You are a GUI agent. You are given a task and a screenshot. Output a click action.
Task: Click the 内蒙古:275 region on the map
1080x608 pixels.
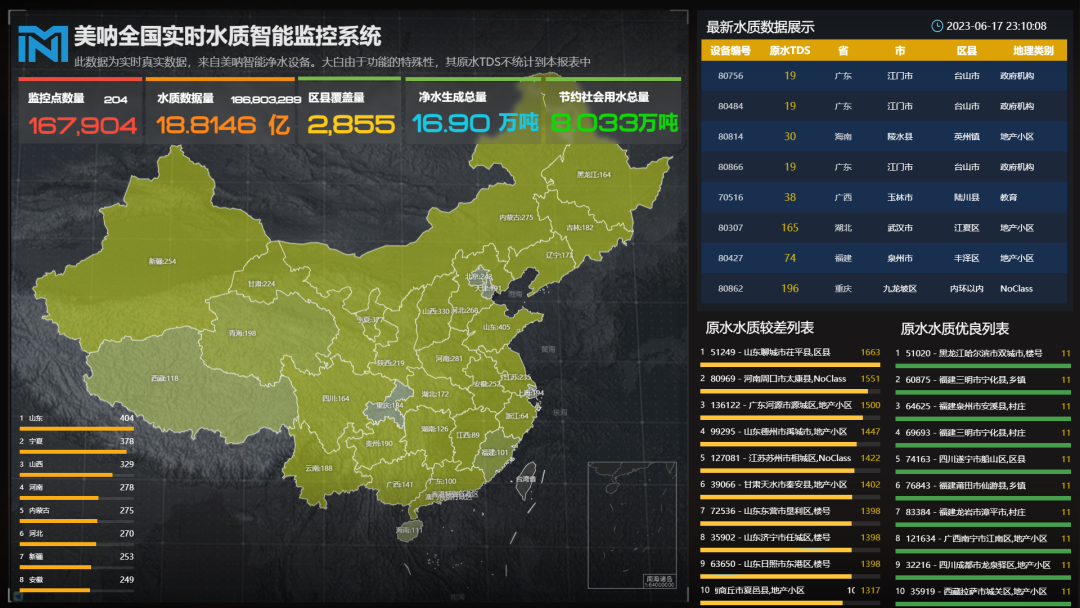tap(515, 217)
